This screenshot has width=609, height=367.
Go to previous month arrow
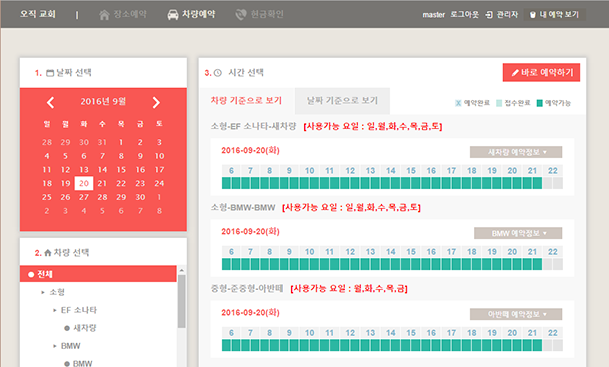coord(50,103)
